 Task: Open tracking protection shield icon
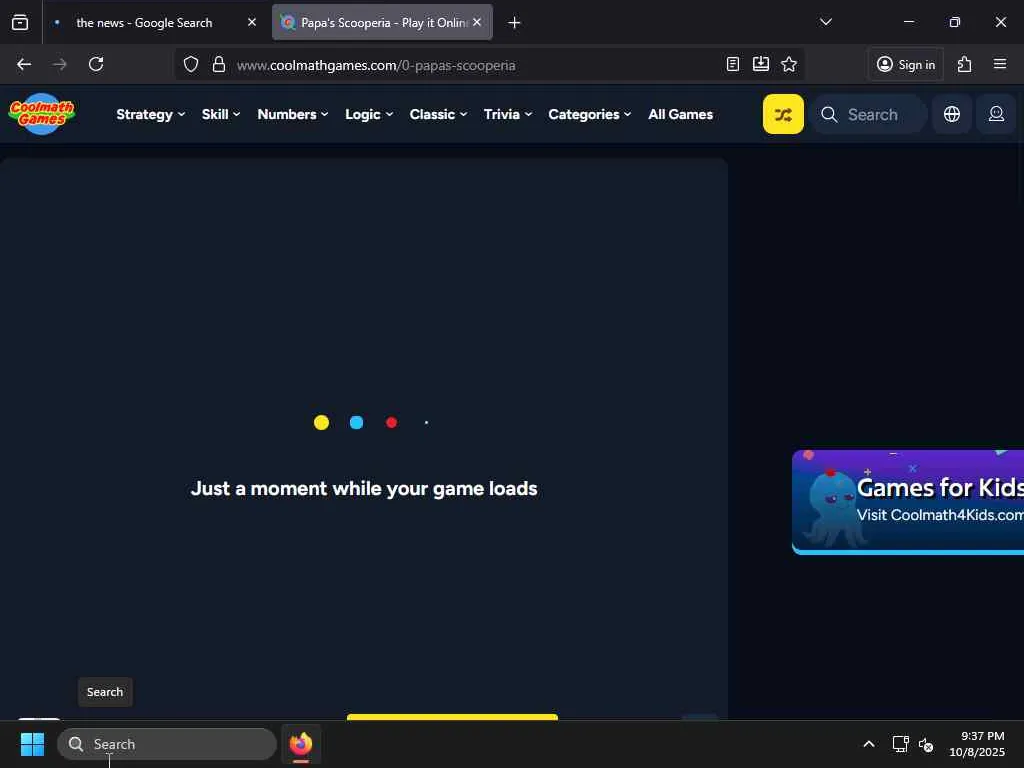[x=191, y=65]
